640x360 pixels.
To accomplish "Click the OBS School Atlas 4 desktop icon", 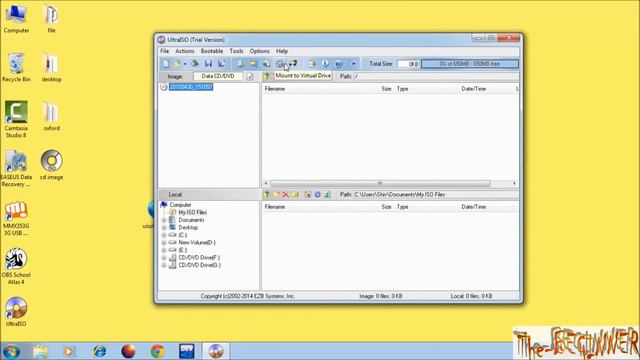I will click(16, 266).
